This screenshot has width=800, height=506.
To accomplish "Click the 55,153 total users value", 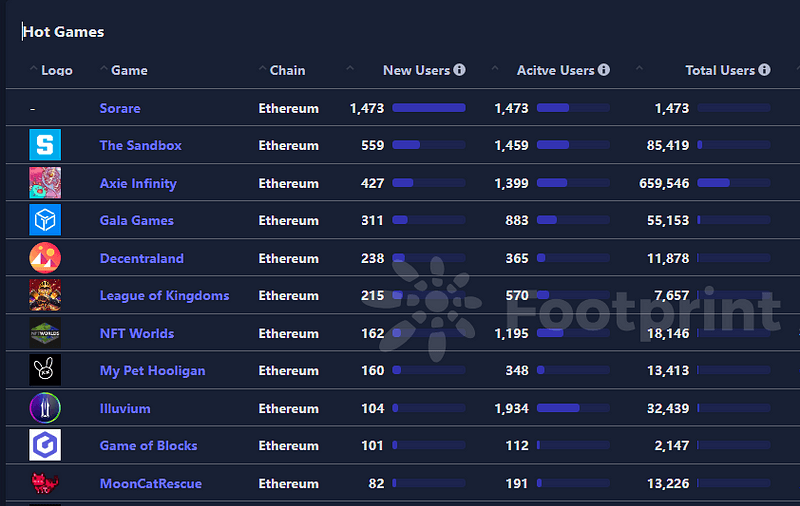I will point(668,220).
